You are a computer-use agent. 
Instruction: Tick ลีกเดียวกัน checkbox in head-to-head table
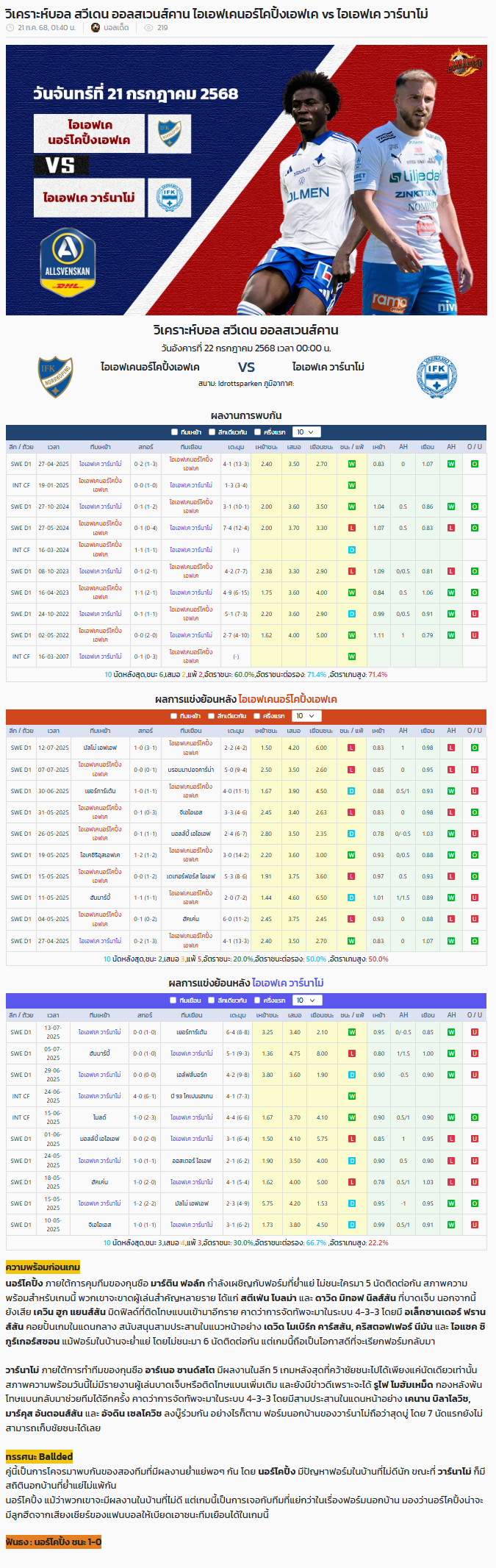[x=212, y=432]
